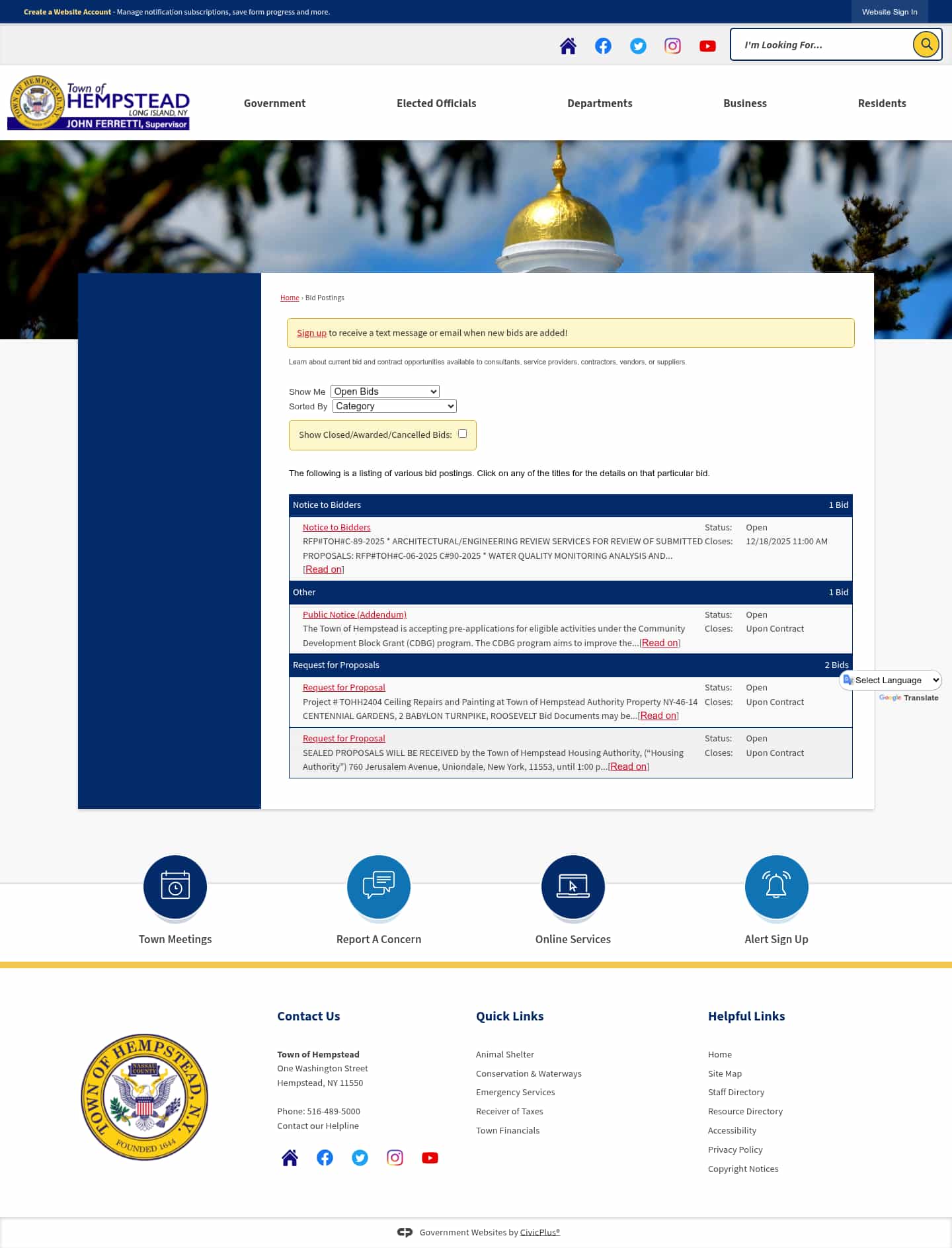
Task: Open the Departments menu
Action: coord(600,103)
